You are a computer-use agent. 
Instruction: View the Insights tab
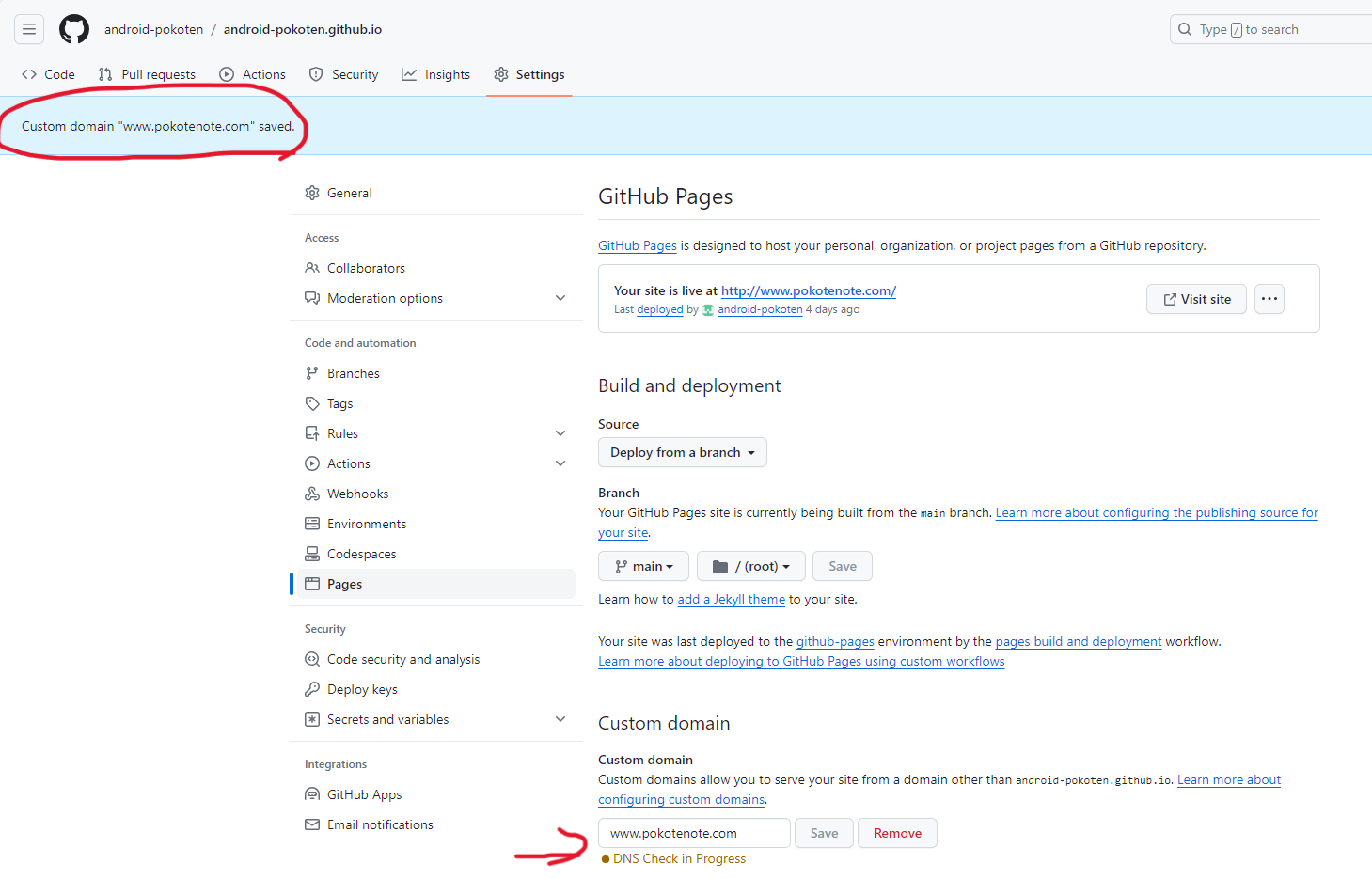click(435, 74)
